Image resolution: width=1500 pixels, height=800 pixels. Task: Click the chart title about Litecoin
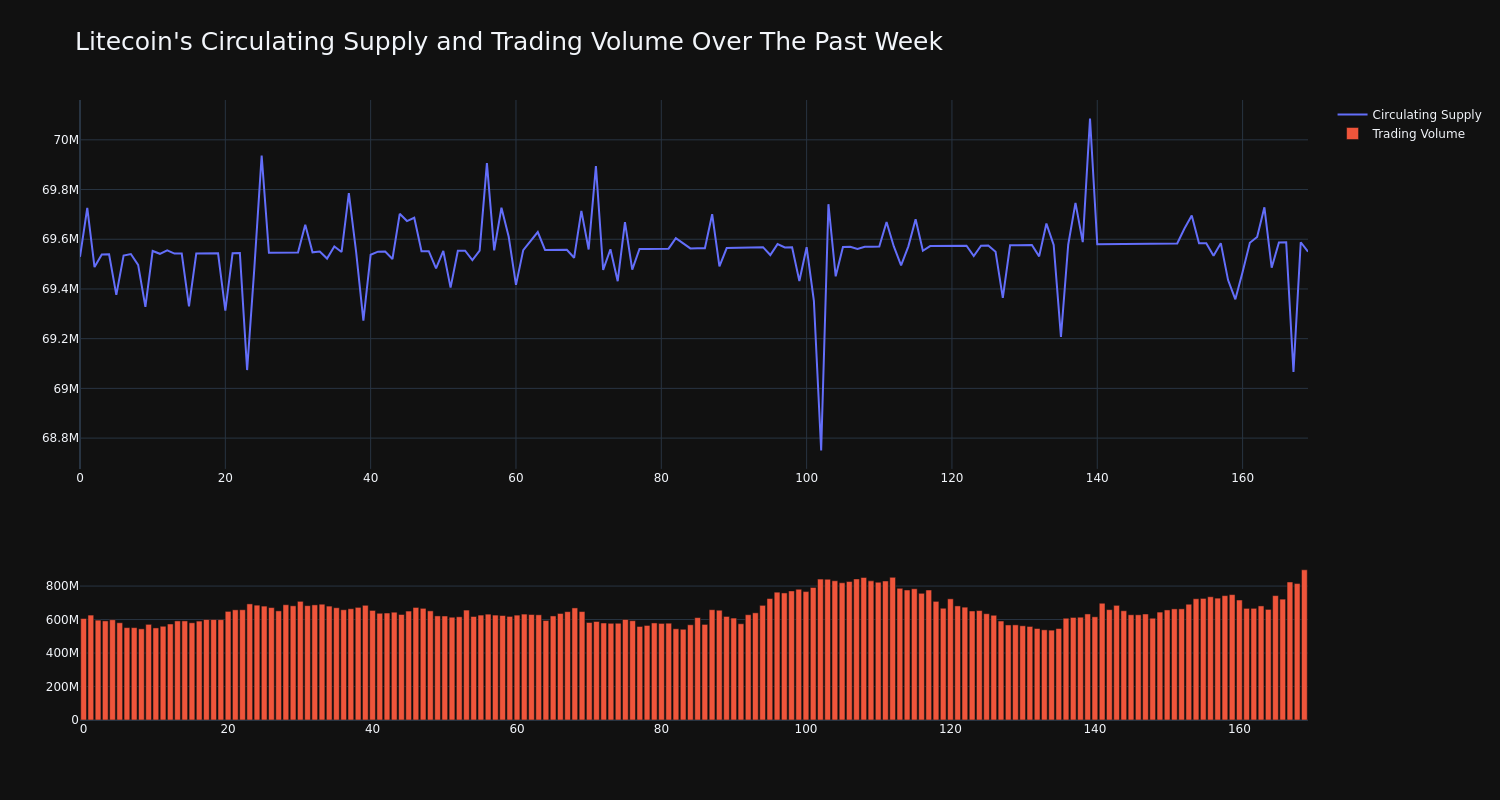508,42
